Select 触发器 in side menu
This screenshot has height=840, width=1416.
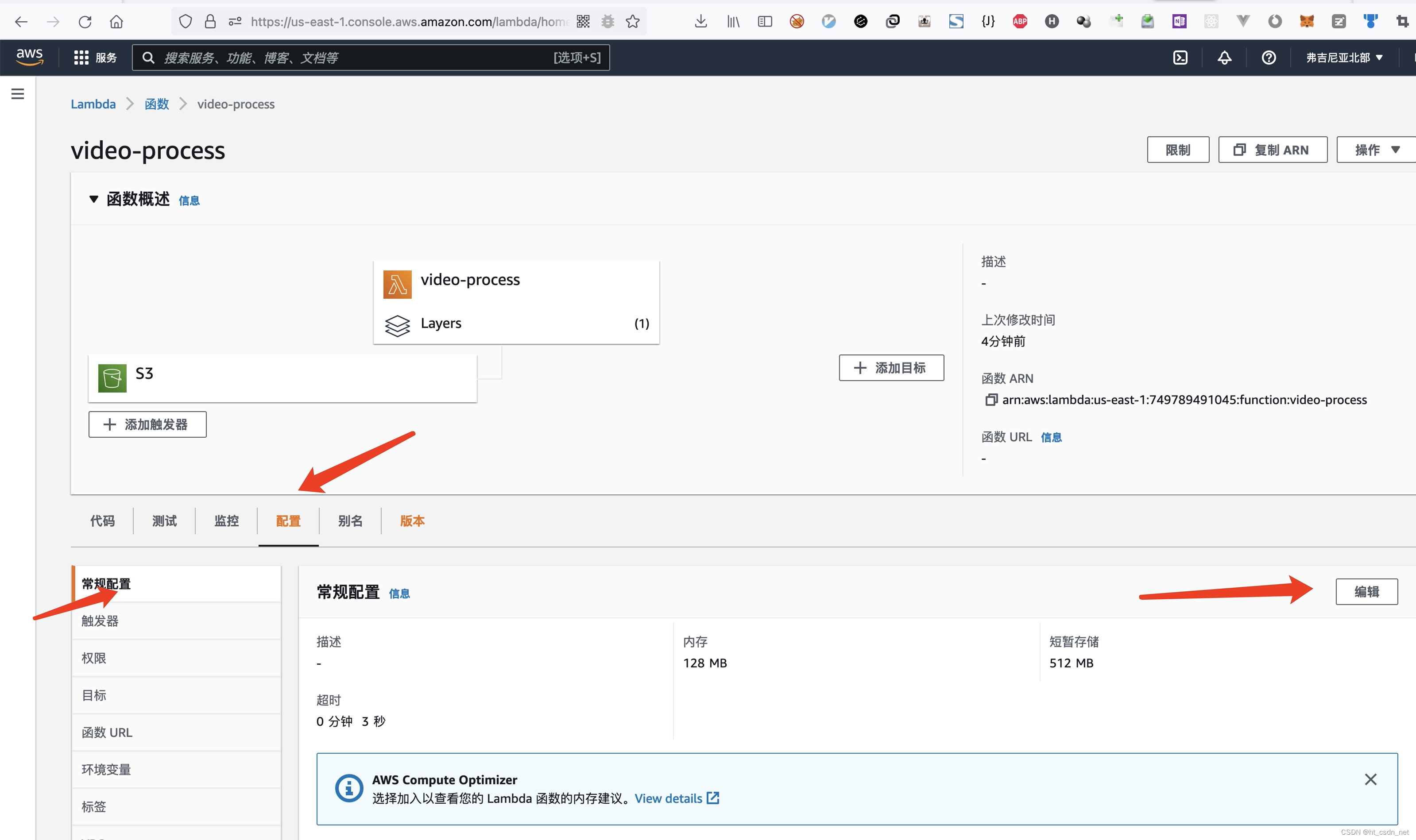(176, 621)
